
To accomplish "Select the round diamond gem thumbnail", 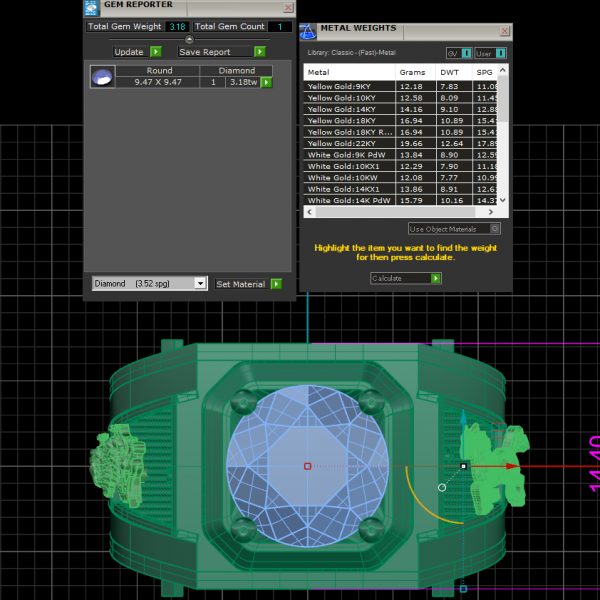I will (x=101, y=77).
